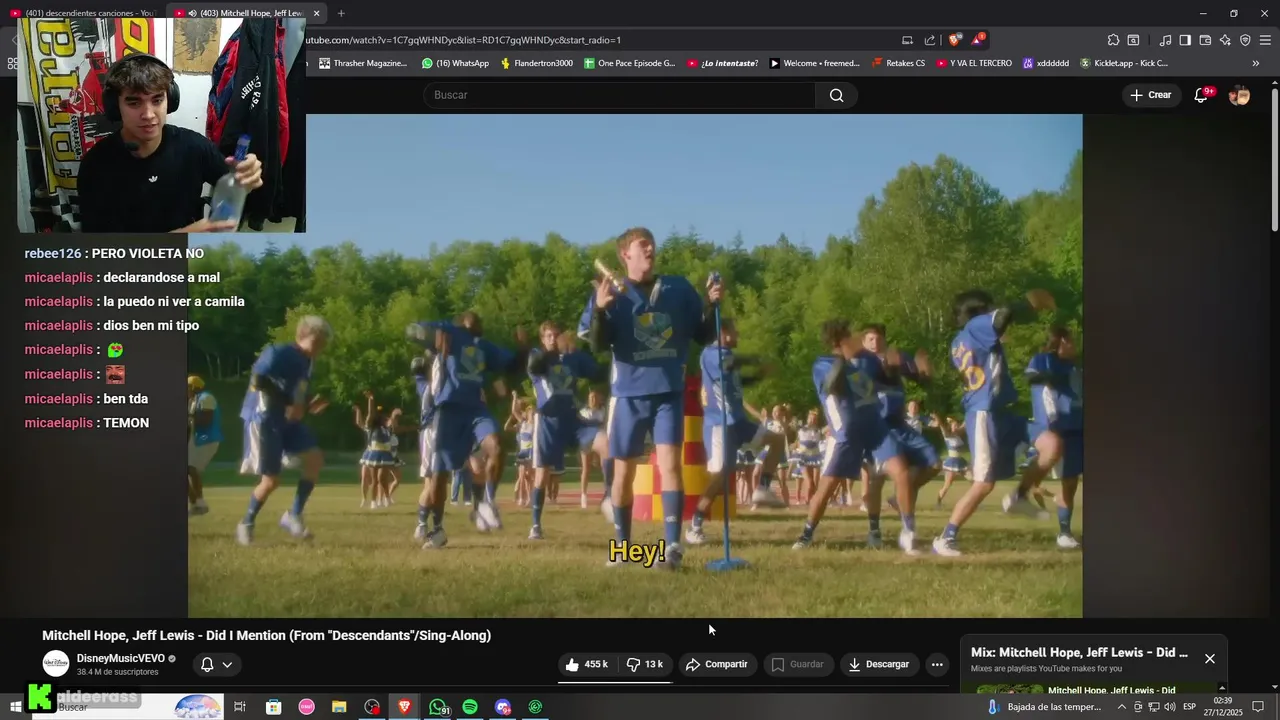Viewport: 1280px width, 720px height.
Task: Open the xdddddd bookmark
Action: click(x=1046, y=63)
